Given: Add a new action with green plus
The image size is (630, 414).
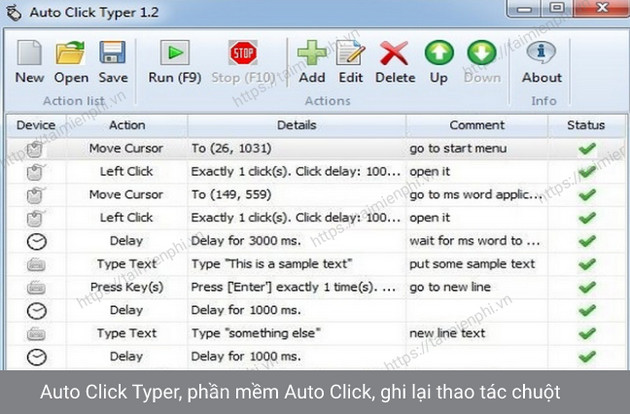Looking at the screenshot, I should [x=312, y=62].
